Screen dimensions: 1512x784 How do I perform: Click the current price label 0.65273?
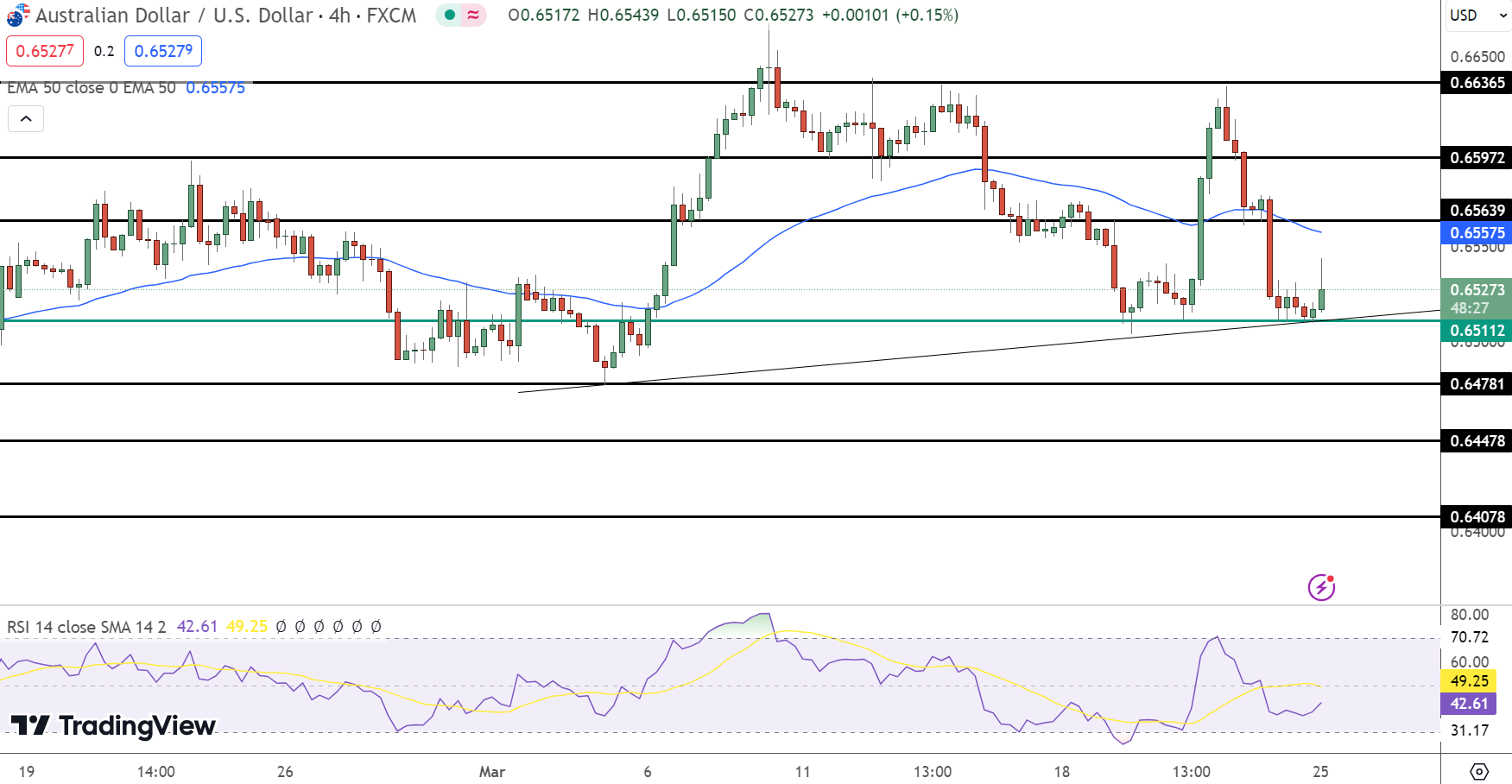[1477, 290]
